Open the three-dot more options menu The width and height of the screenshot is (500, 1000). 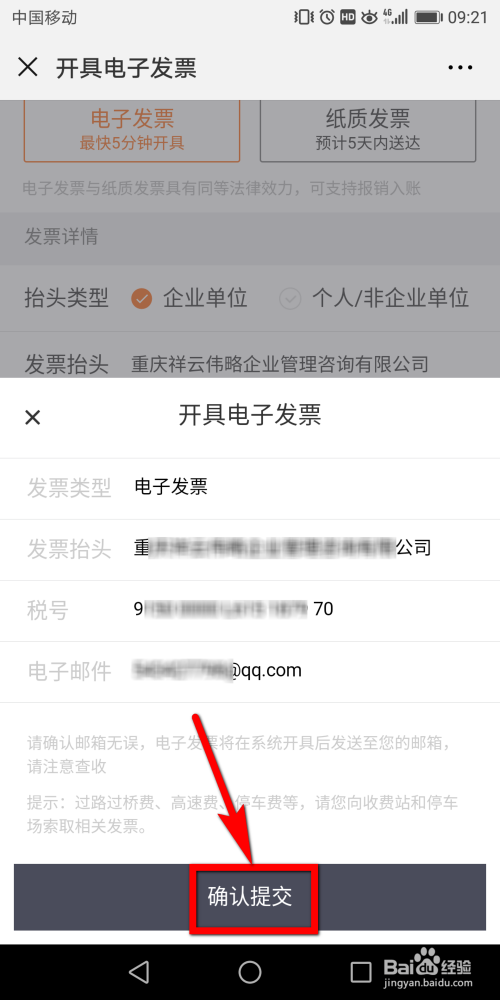(460, 68)
